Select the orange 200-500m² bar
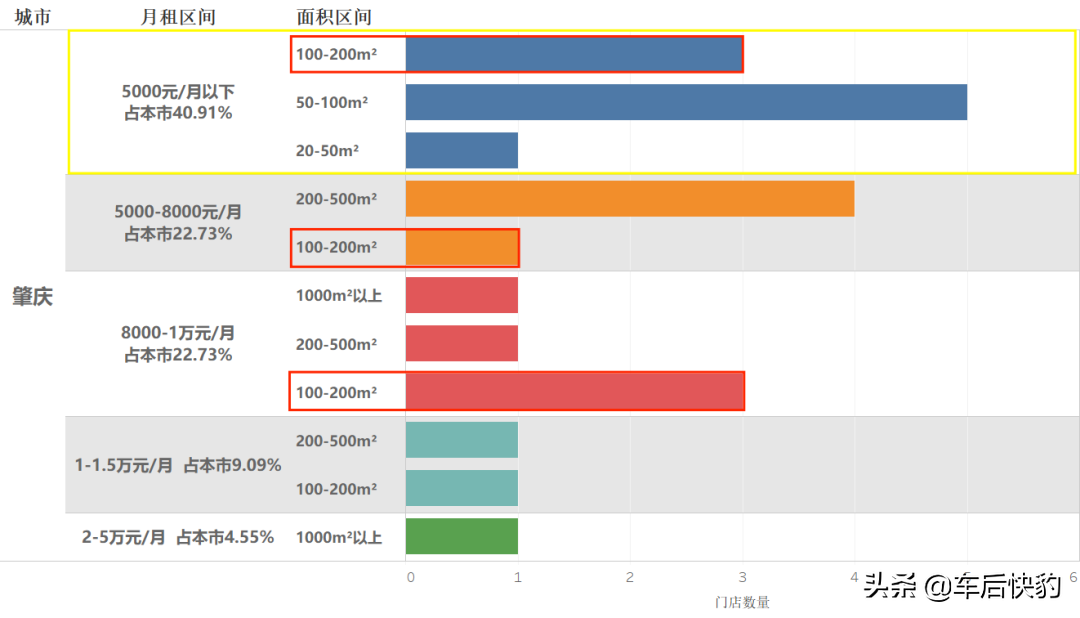Screen dimensions: 1080x618 coord(630,198)
